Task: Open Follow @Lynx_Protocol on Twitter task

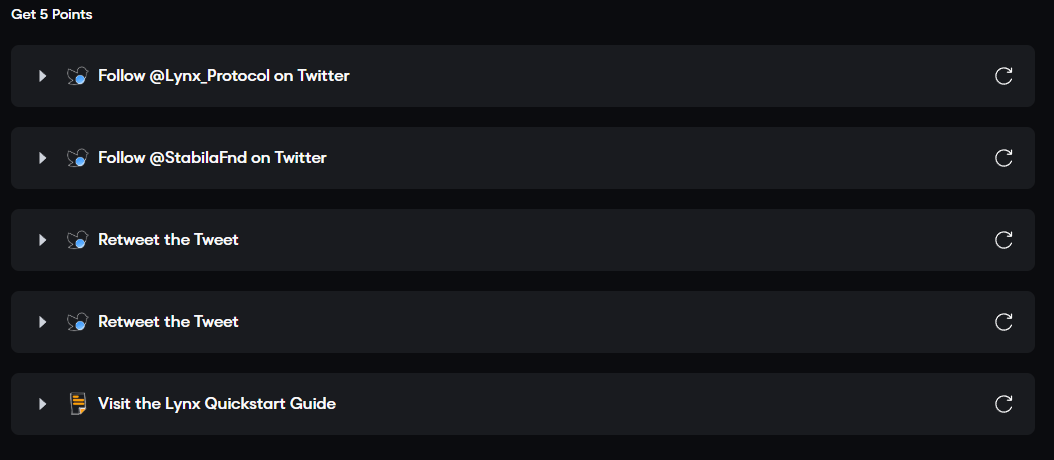Action: [523, 76]
